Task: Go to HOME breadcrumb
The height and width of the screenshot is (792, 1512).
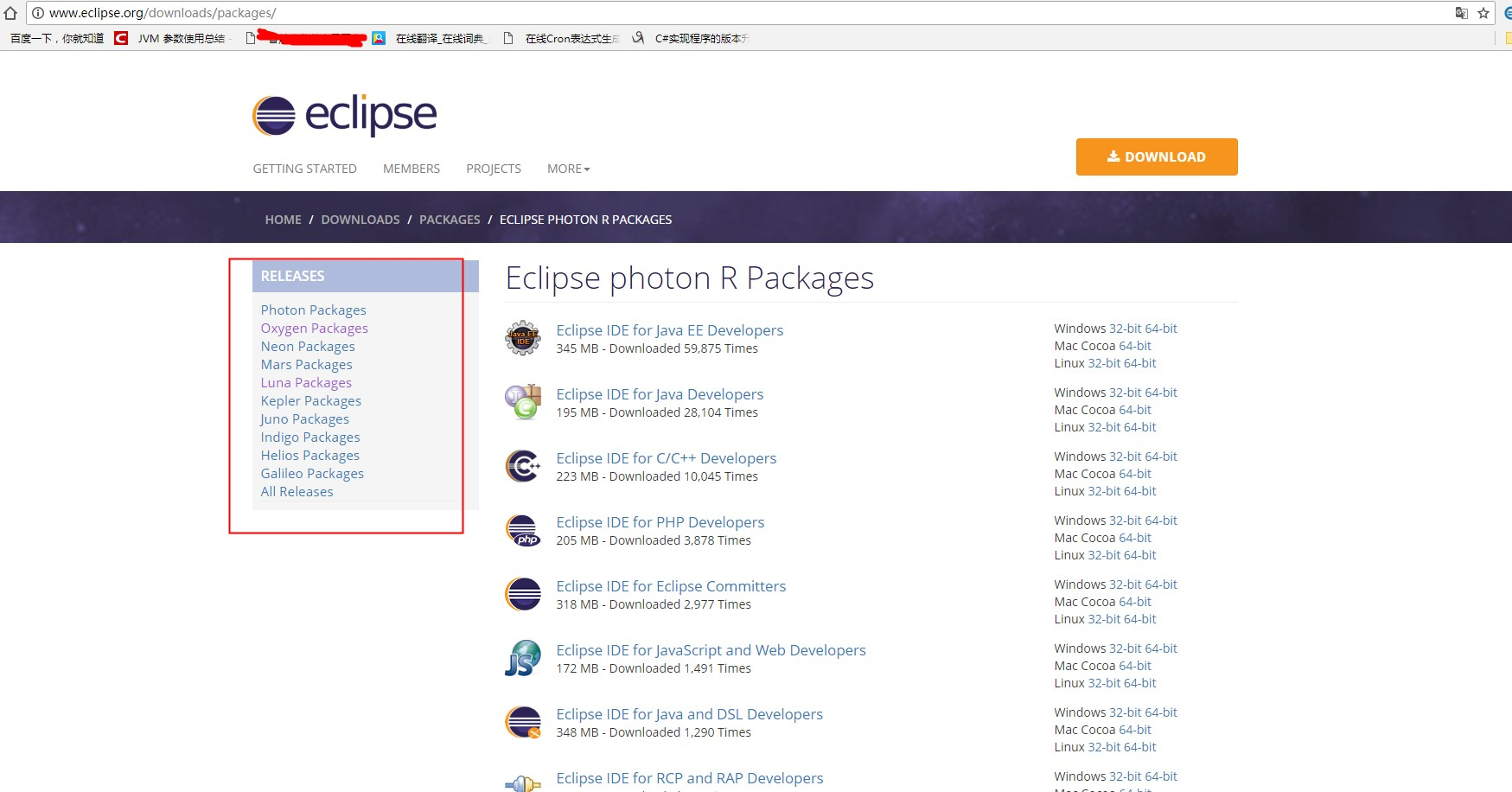Action: 283,220
